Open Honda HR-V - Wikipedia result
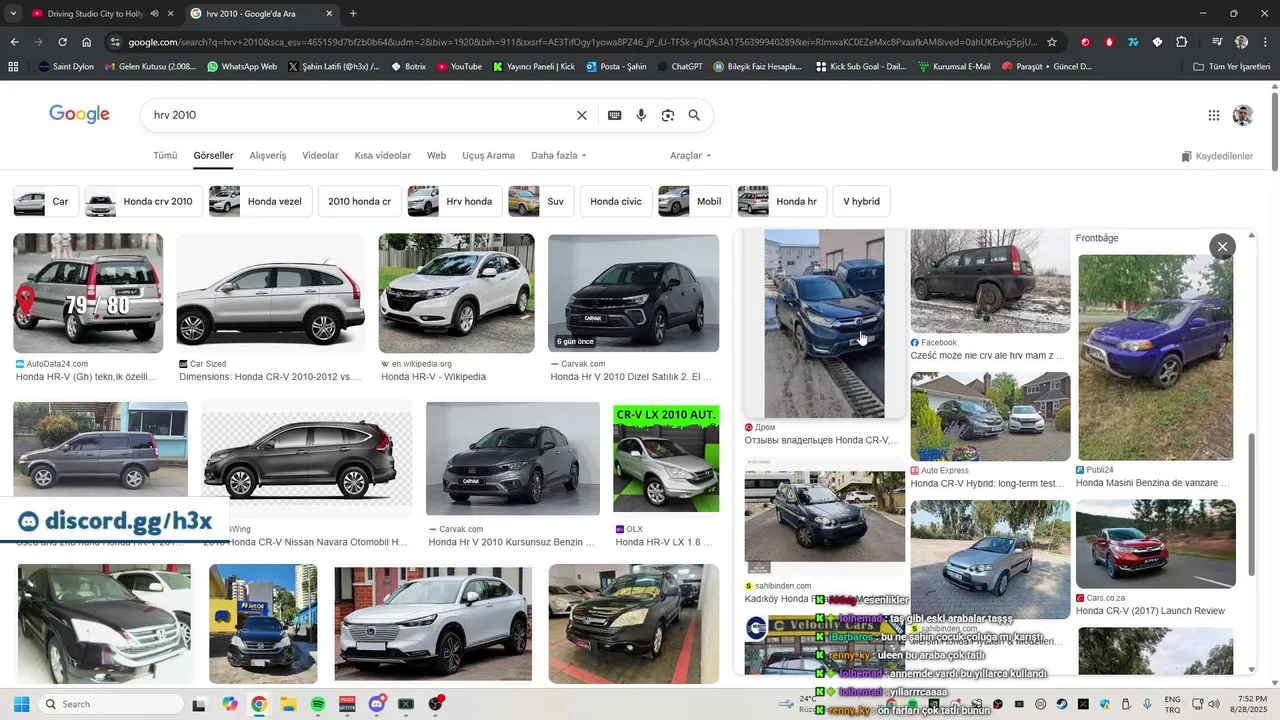Image resolution: width=1280 pixels, height=720 pixels. click(x=433, y=377)
